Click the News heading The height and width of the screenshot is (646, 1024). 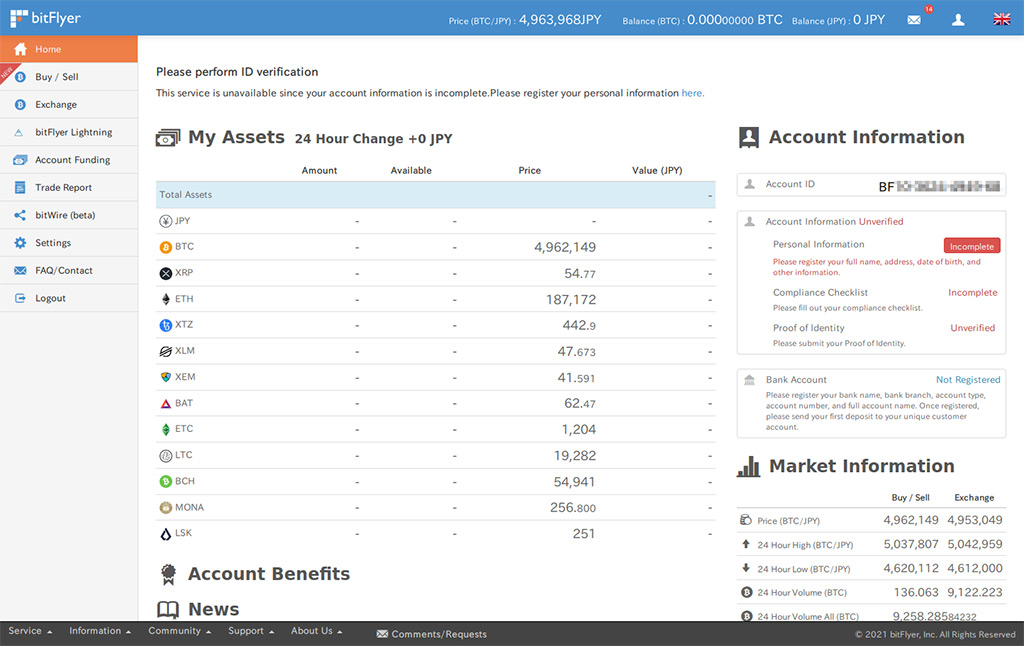click(214, 609)
